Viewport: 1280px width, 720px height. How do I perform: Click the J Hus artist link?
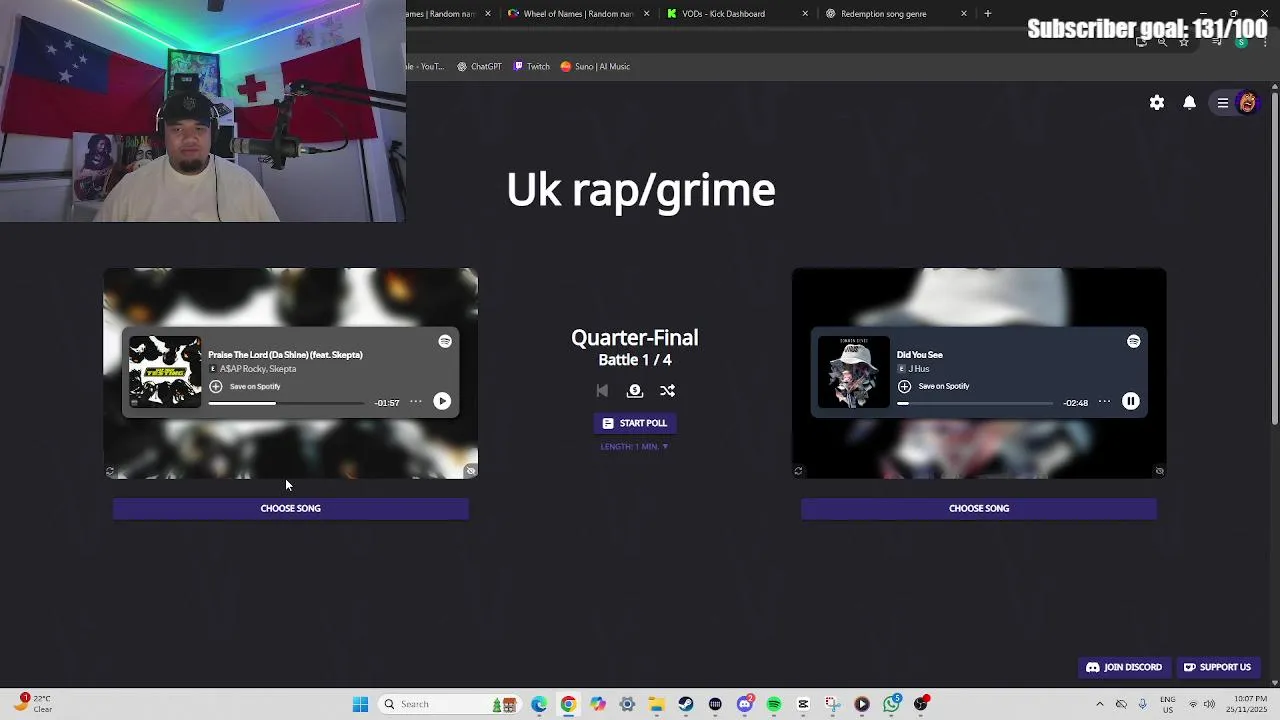pos(919,369)
